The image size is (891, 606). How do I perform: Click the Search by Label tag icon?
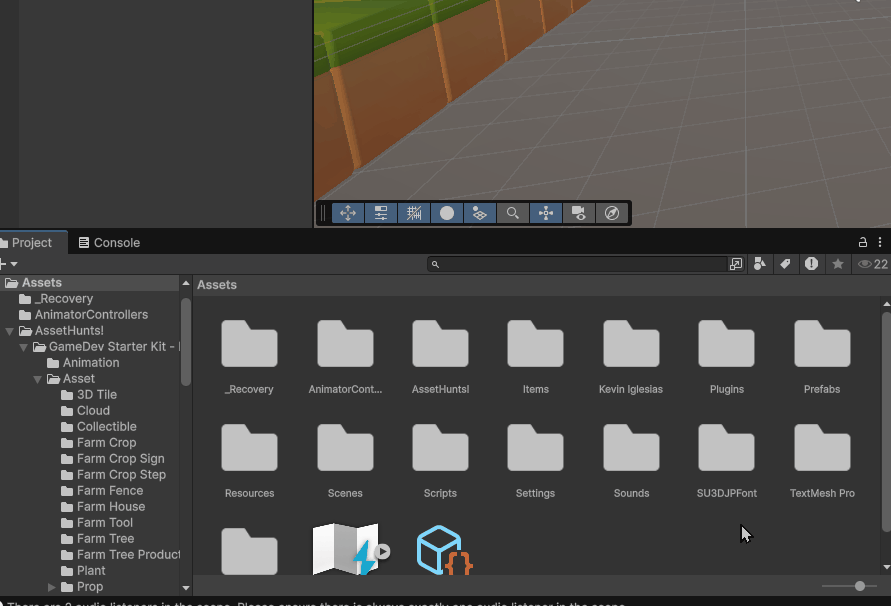786,264
